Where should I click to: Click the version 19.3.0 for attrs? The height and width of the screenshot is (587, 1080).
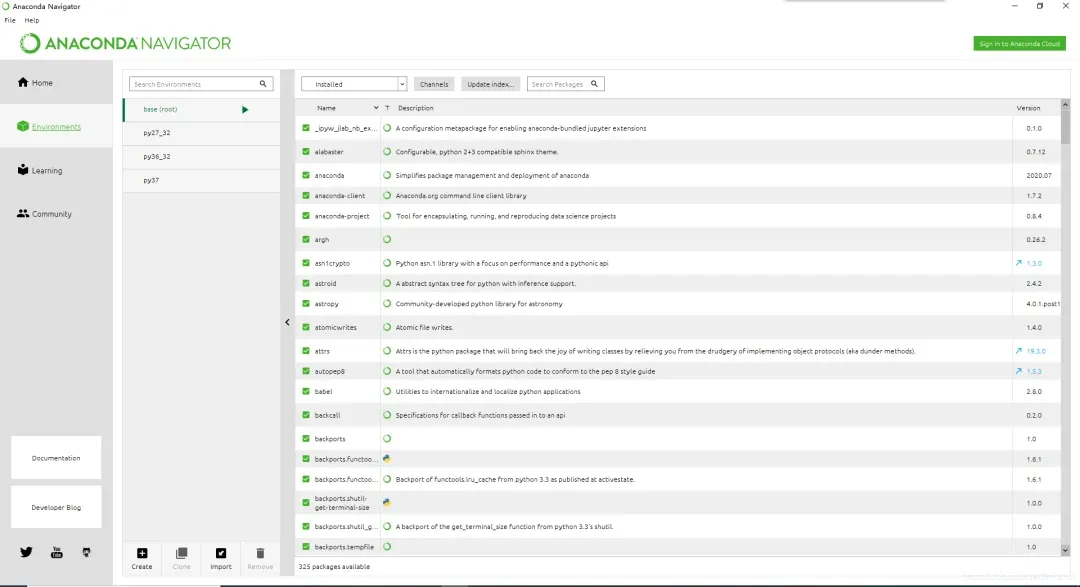pyautogui.click(x=1036, y=351)
